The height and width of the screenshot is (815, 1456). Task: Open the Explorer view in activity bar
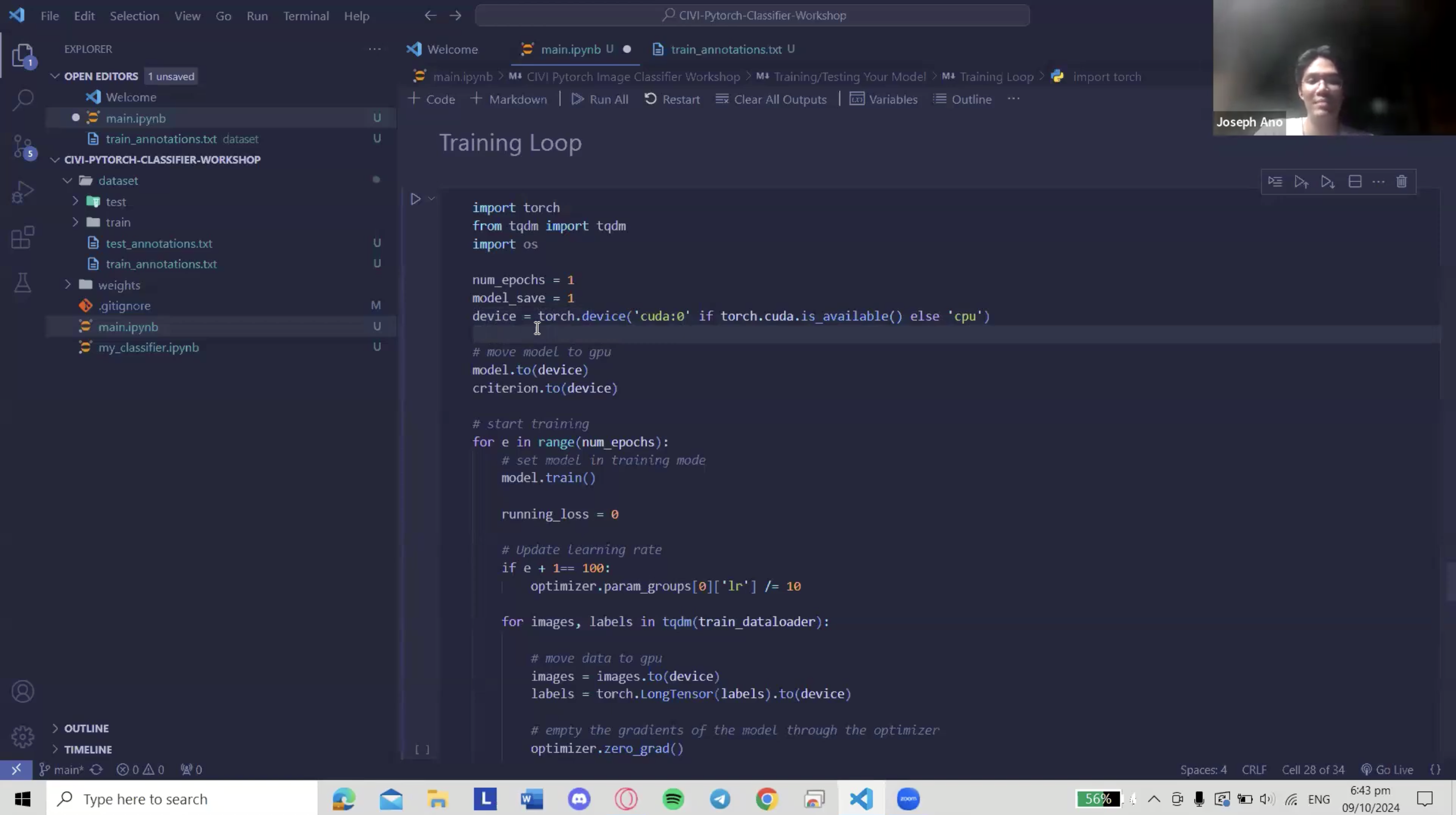pos(23,55)
